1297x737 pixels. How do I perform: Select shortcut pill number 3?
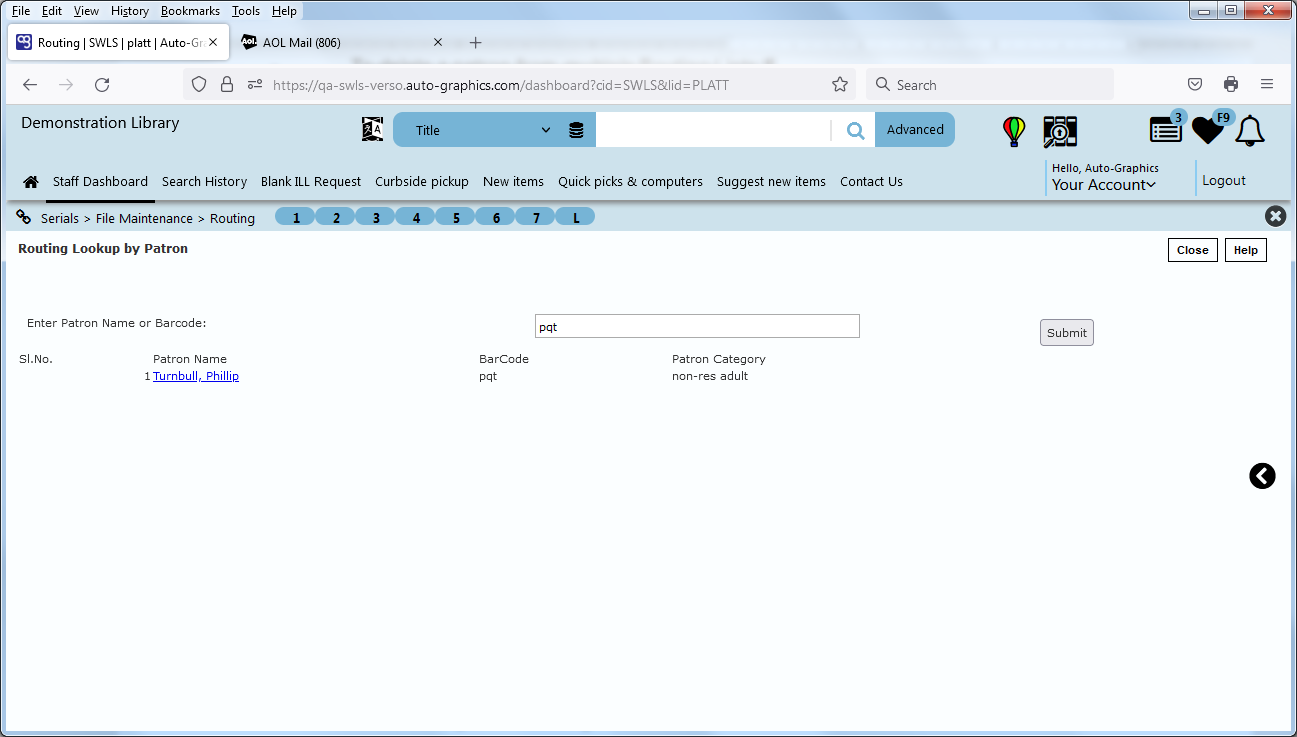click(376, 217)
